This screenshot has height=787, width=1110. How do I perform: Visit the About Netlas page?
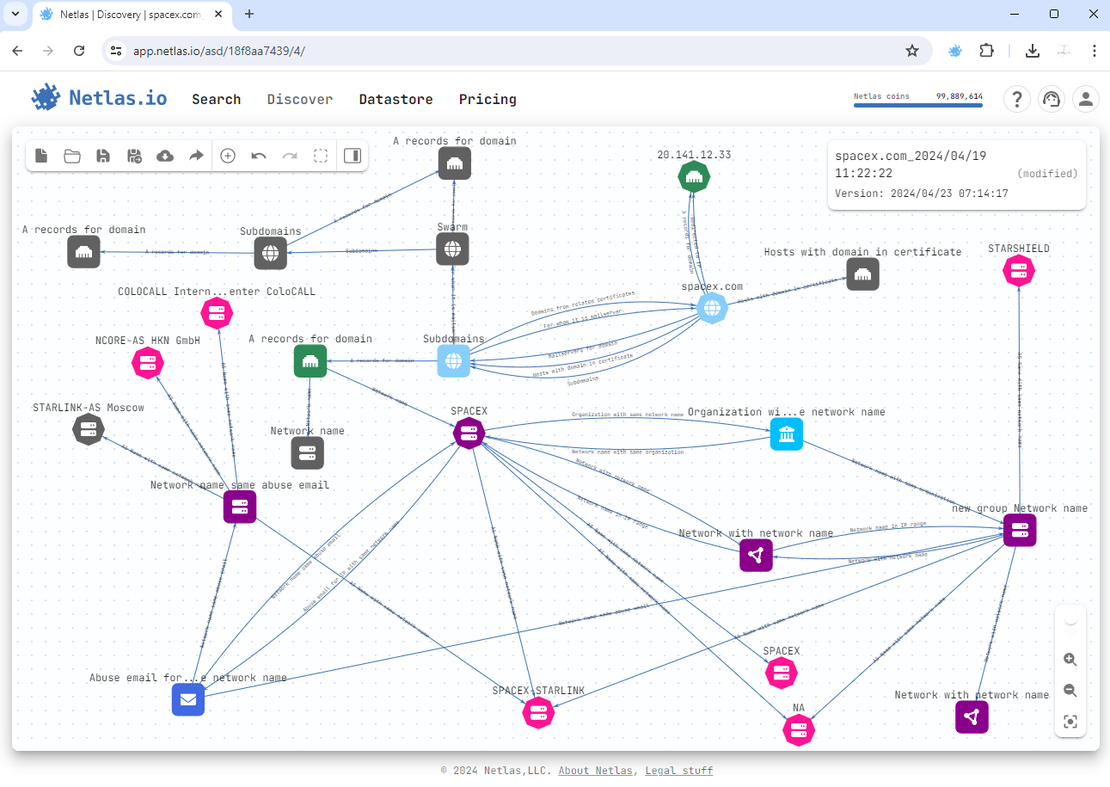[595, 770]
